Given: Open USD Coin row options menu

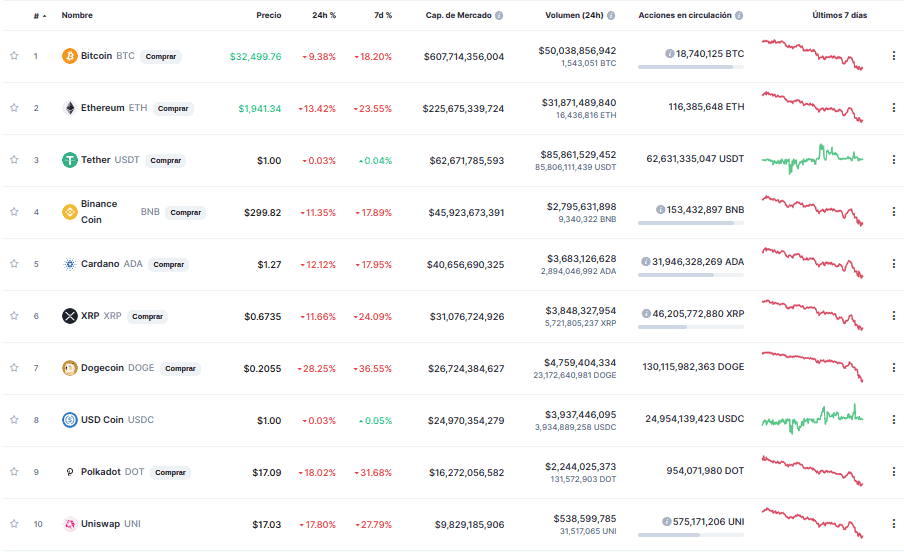Looking at the screenshot, I should [x=894, y=419].
